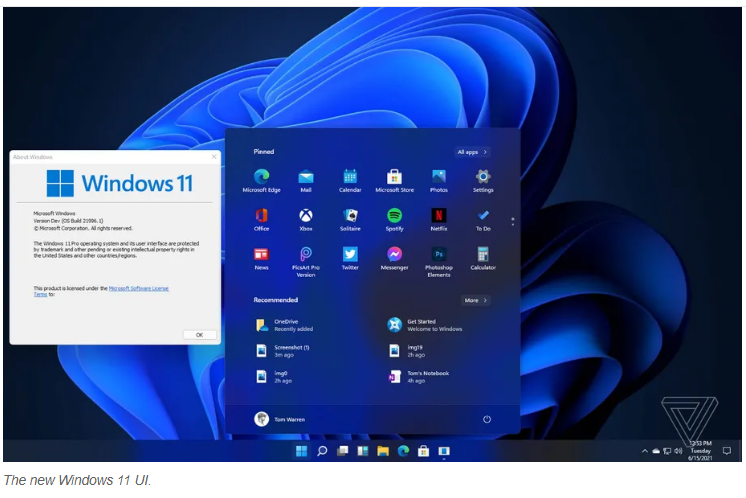Click OK in About Windows dialog
Screen dimensions: 746x498
tap(199, 335)
